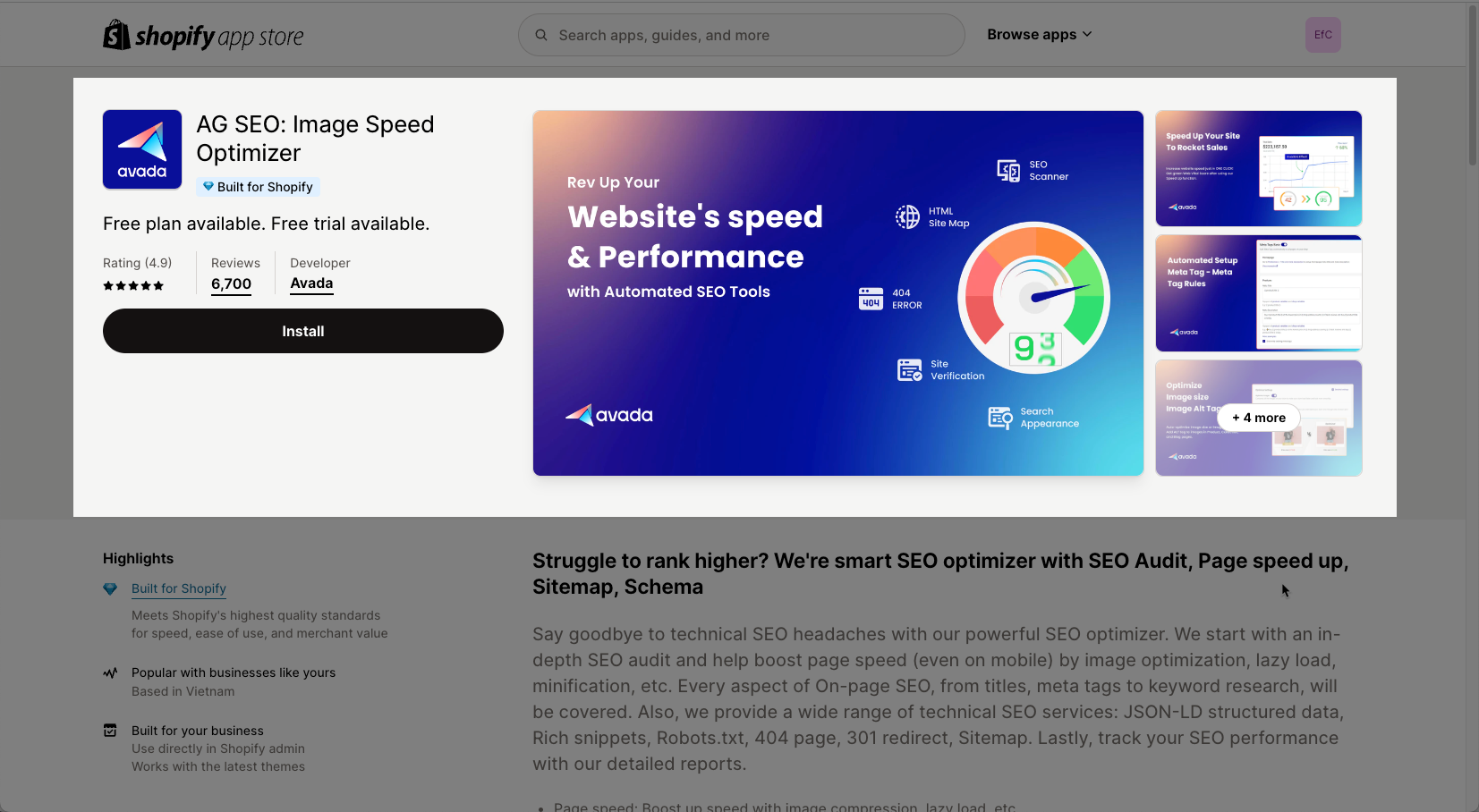Open the Avada developer link

(x=311, y=283)
